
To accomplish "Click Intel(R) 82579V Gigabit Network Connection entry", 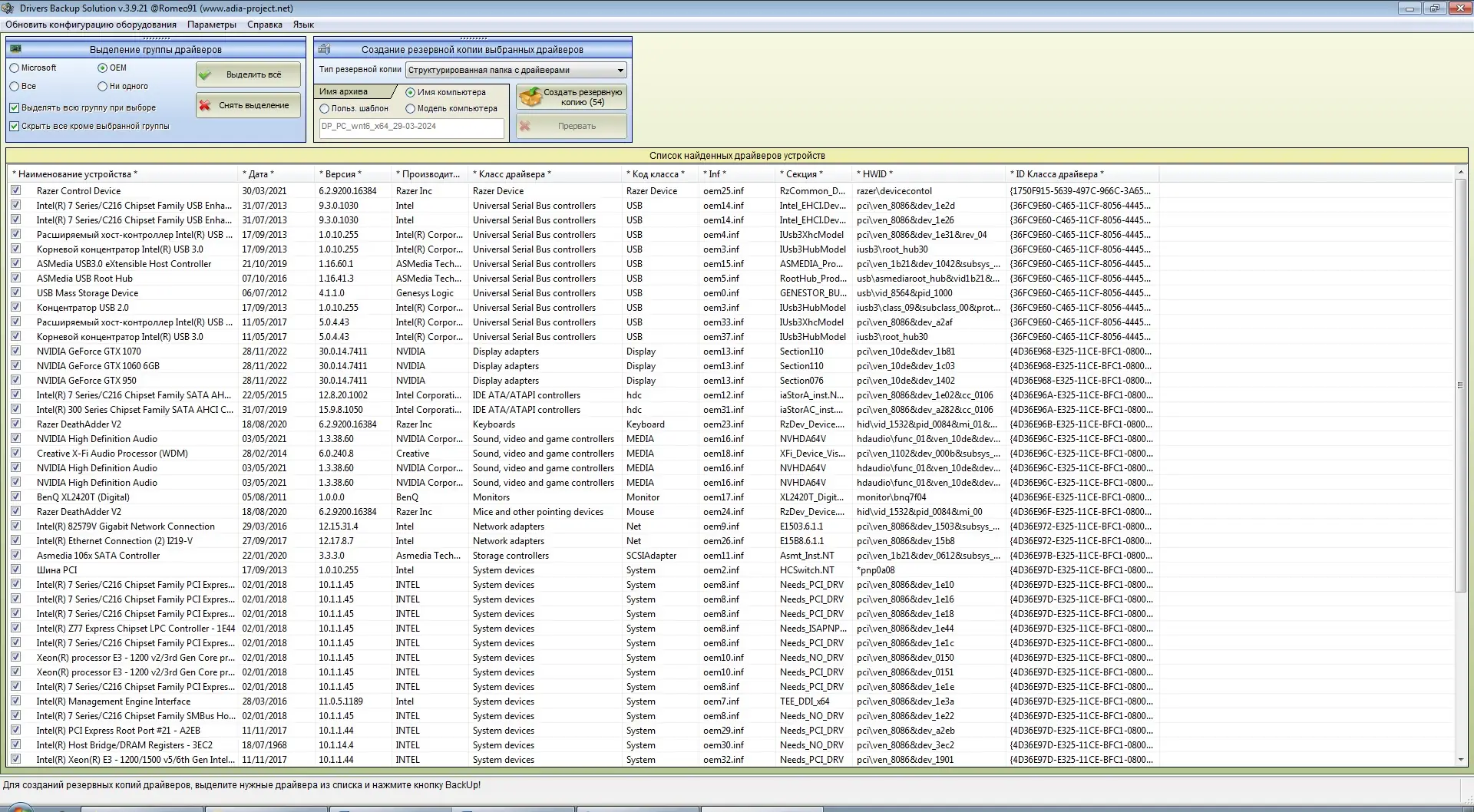I will click(125, 526).
